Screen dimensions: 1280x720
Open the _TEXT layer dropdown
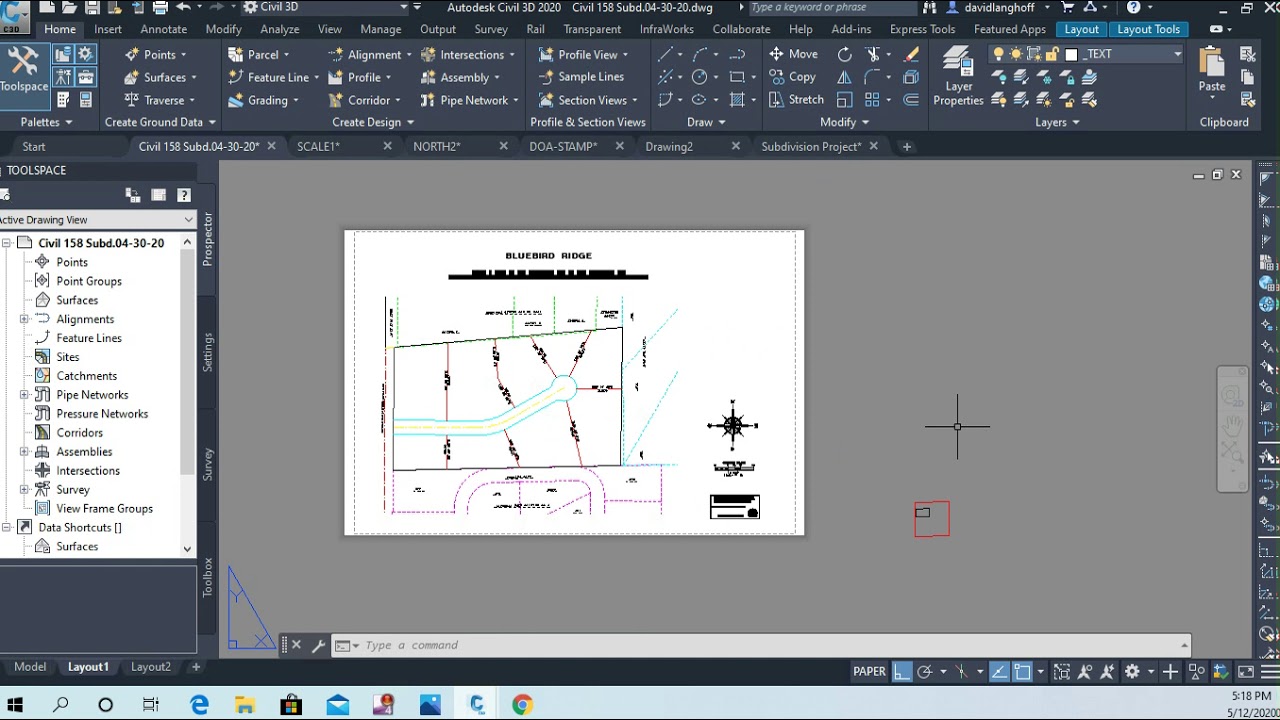(1178, 54)
